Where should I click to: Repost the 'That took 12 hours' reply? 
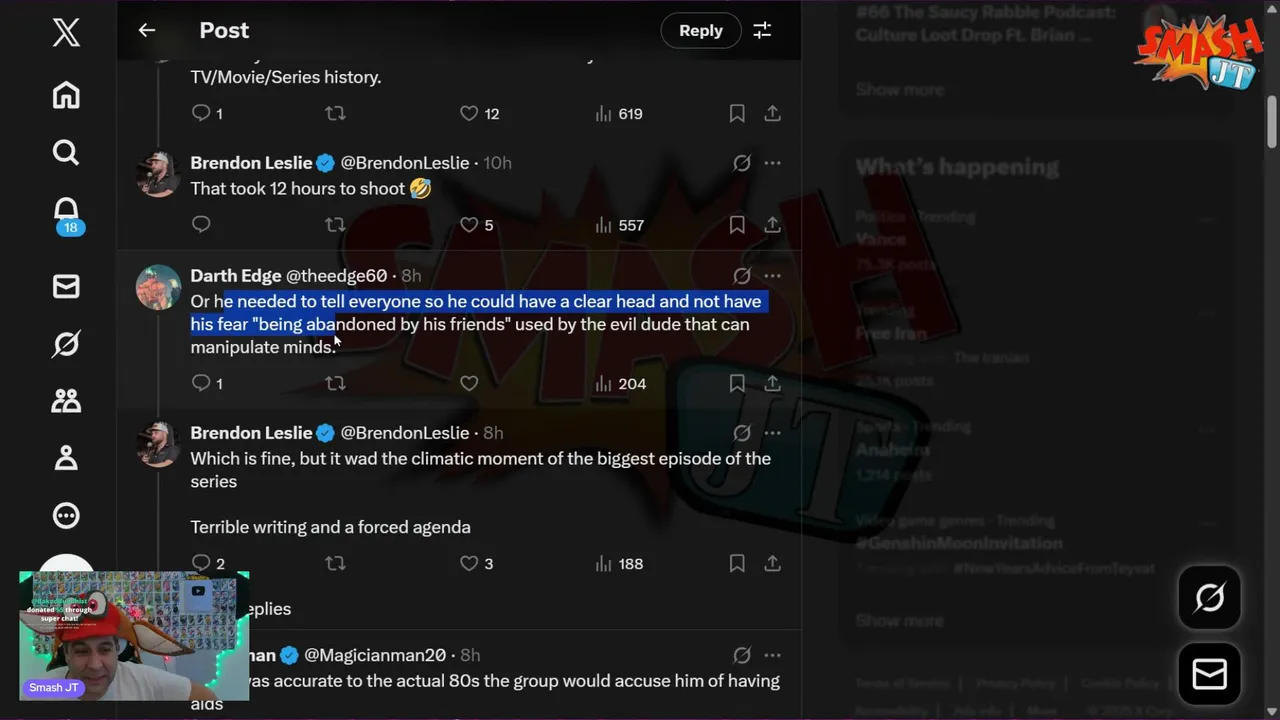[x=335, y=225]
